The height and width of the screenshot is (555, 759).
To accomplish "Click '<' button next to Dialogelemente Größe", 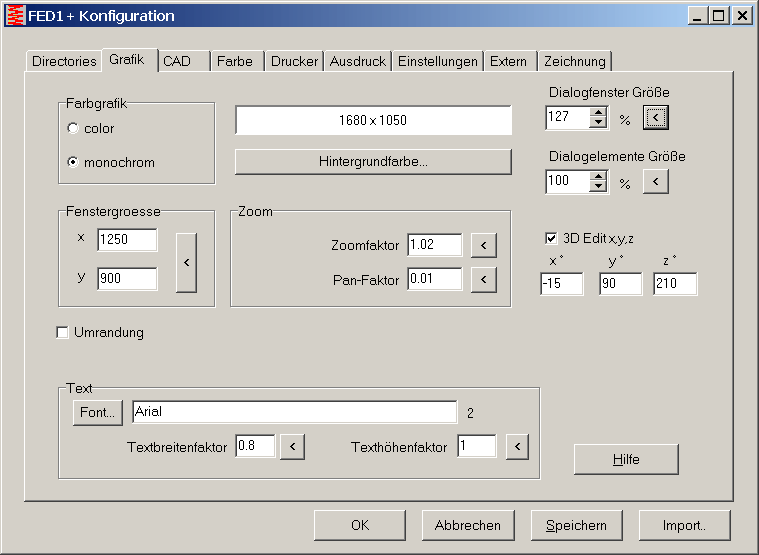I will click(x=655, y=182).
